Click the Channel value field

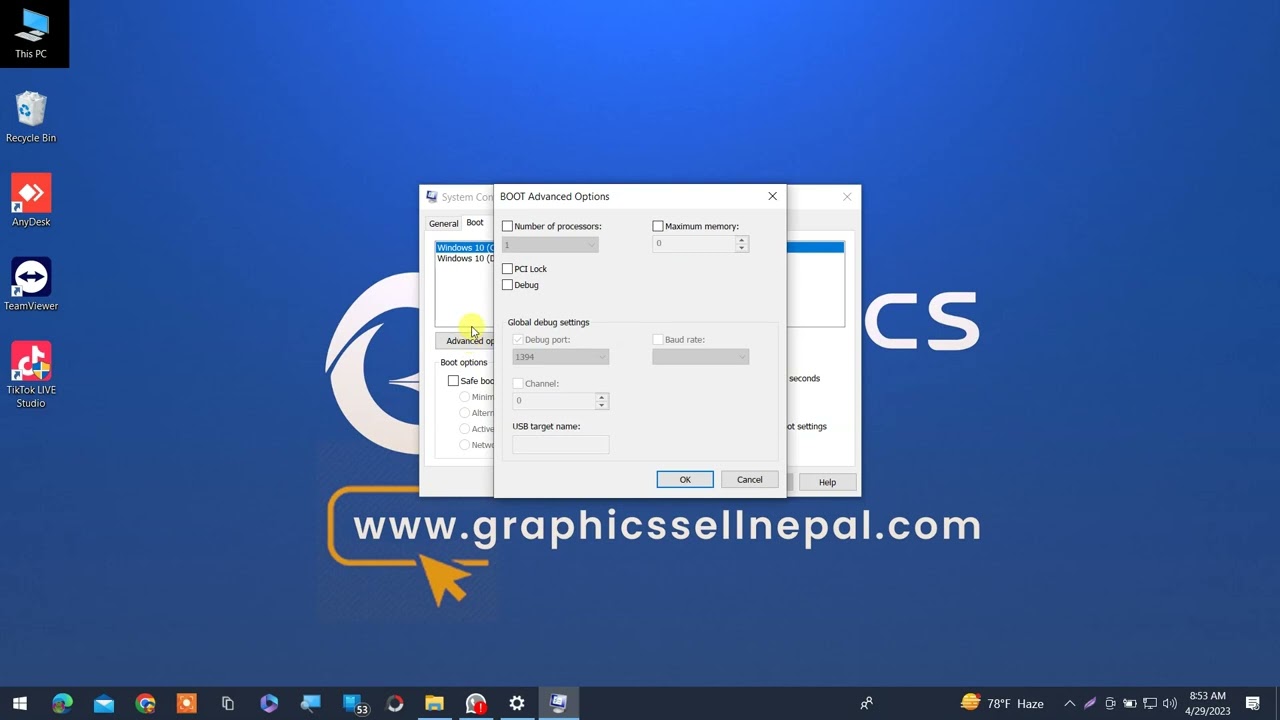[553, 400]
